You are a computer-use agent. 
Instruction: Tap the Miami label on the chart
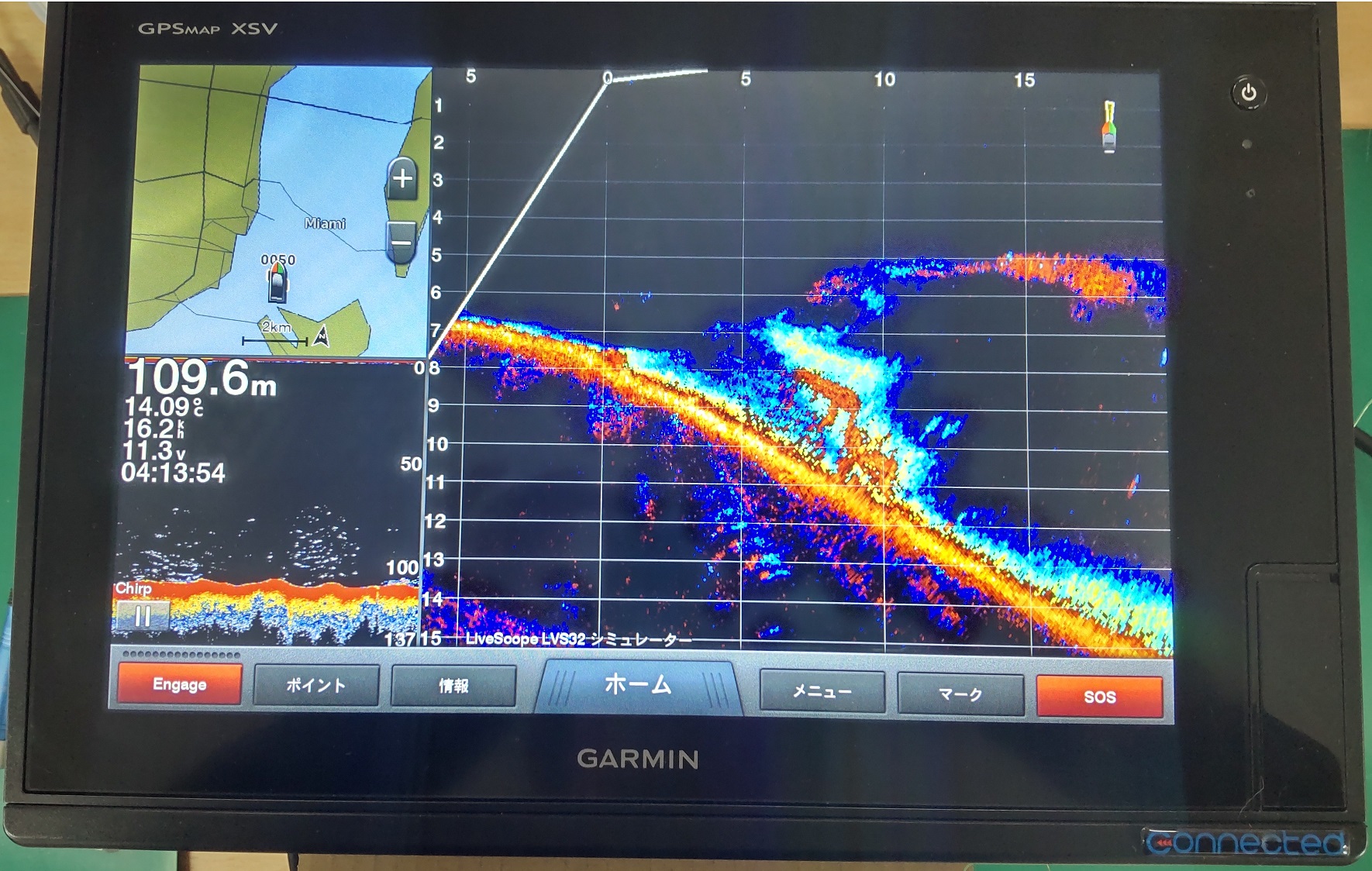pos(325,223)
